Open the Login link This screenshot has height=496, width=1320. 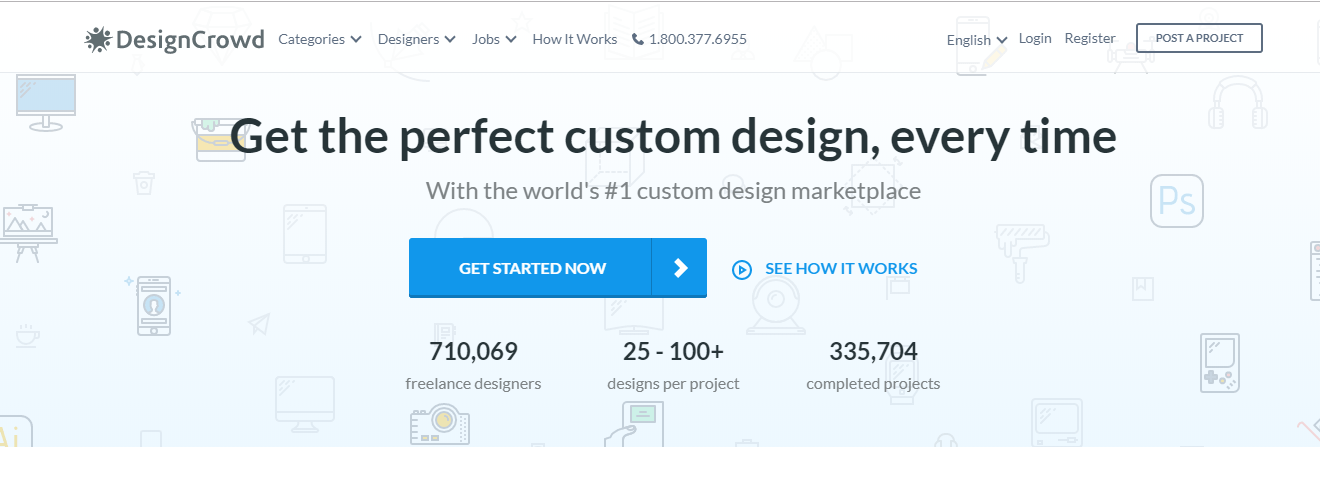(x=1035, y=38)
